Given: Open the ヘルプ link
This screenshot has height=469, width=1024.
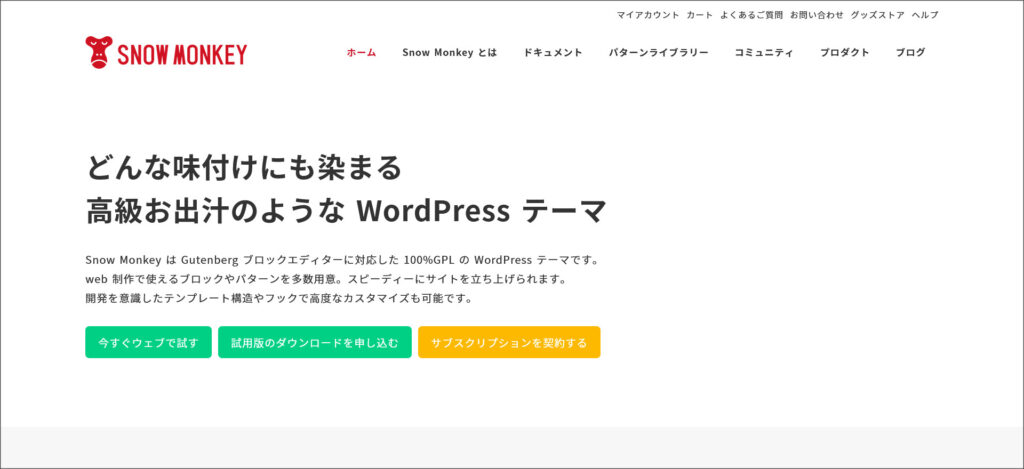Looking at the screenshot, I should coord(924,15).
